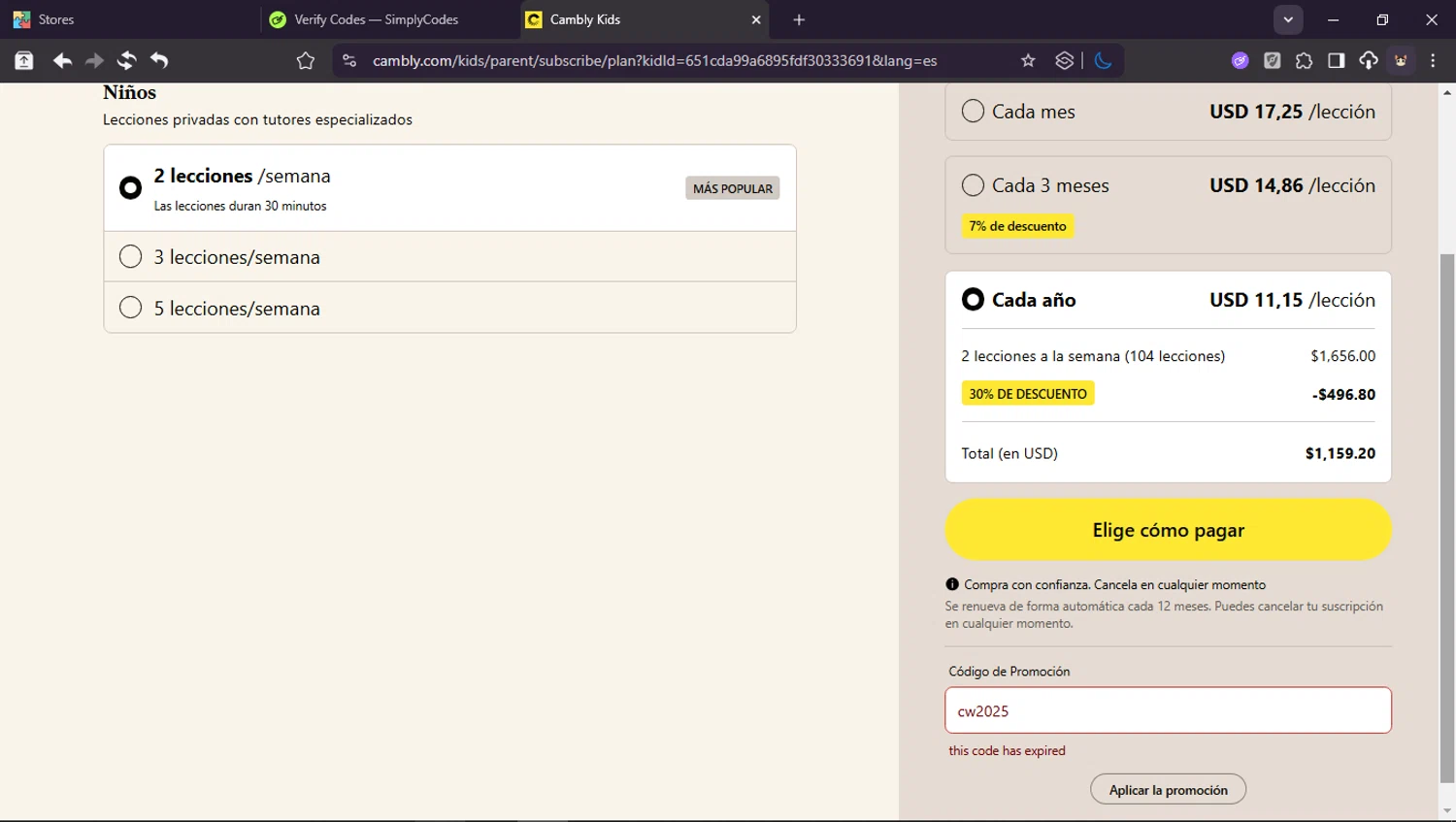Click the browser back arrow
The height and width of the screenshot is (822, 1456).
[x=62, y=60]
